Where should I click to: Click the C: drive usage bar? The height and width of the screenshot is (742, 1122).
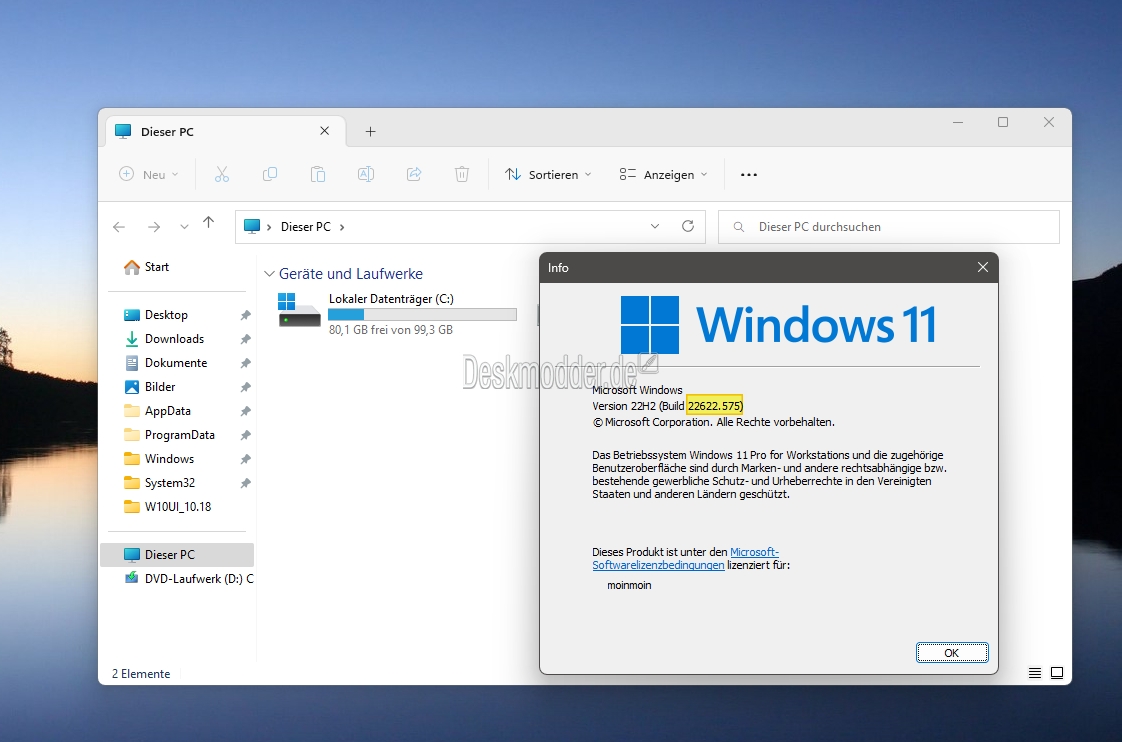[422, 315]
